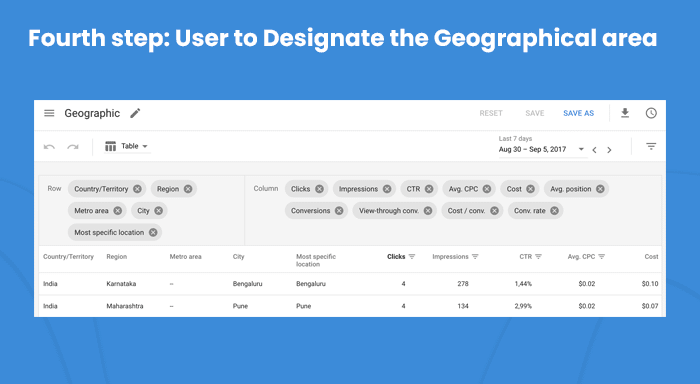Undo the last change
The image size is (700, 384).
pos(49,146)
